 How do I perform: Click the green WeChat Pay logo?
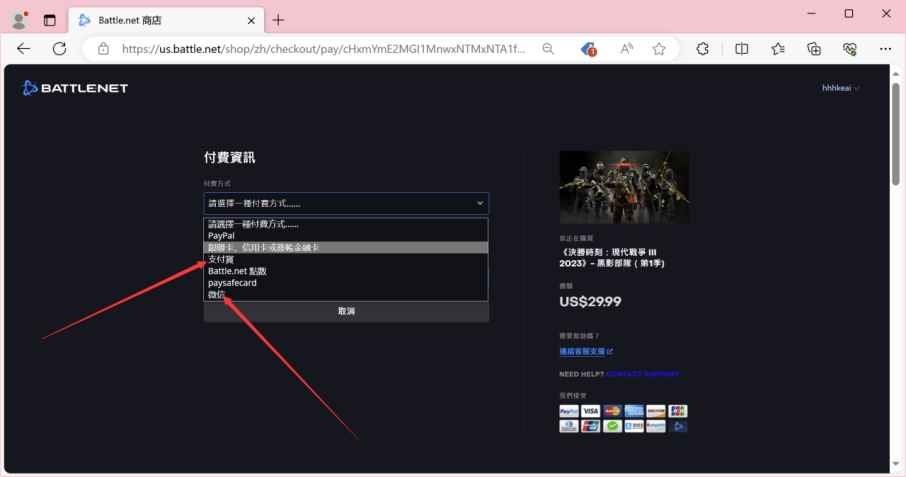tap(612, 426)
